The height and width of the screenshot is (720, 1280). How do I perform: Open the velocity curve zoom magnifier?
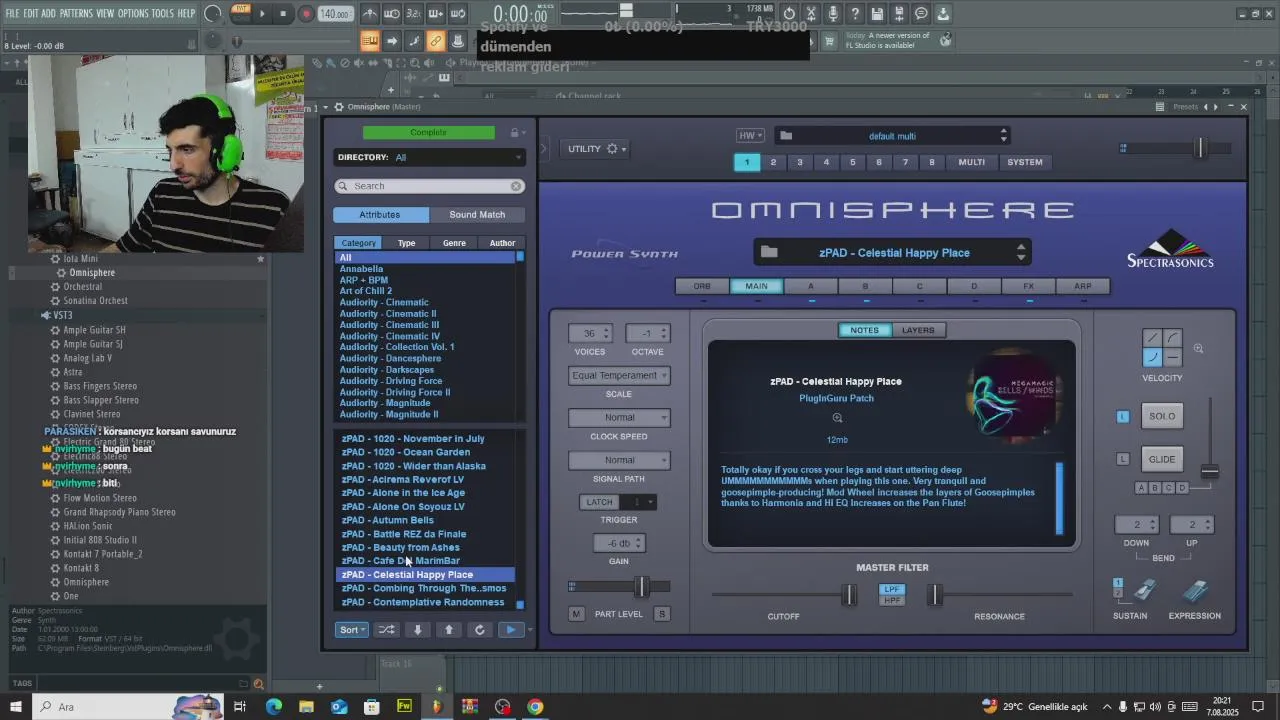point(1198,349)
